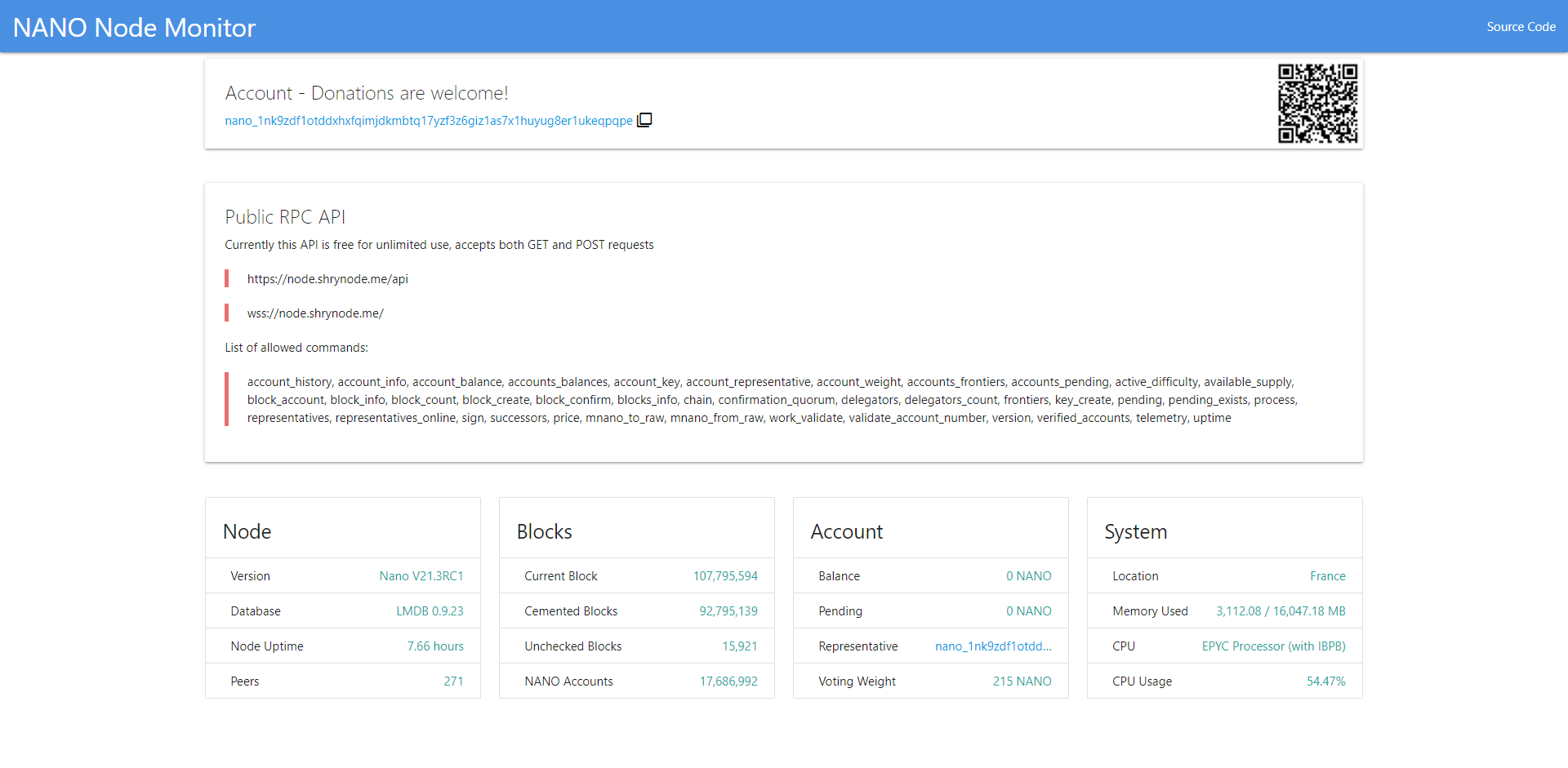Click the Account - Donations are welcome! heading

pos(367,93)
